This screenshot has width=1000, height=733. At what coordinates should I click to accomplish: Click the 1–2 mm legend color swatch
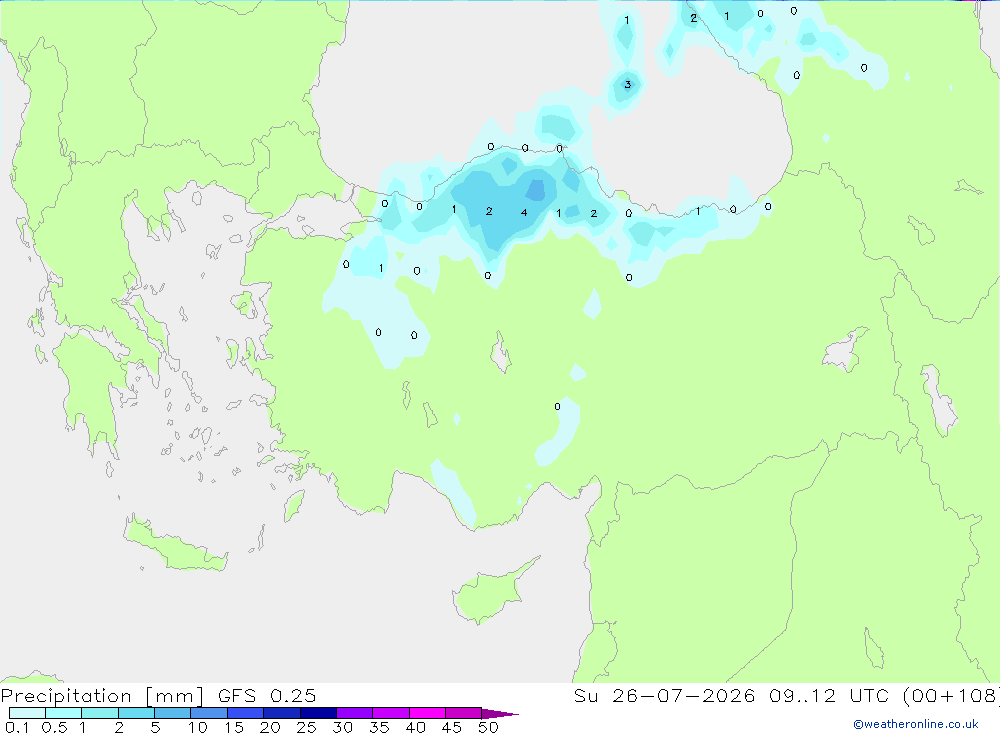click(x=100, y=713)
